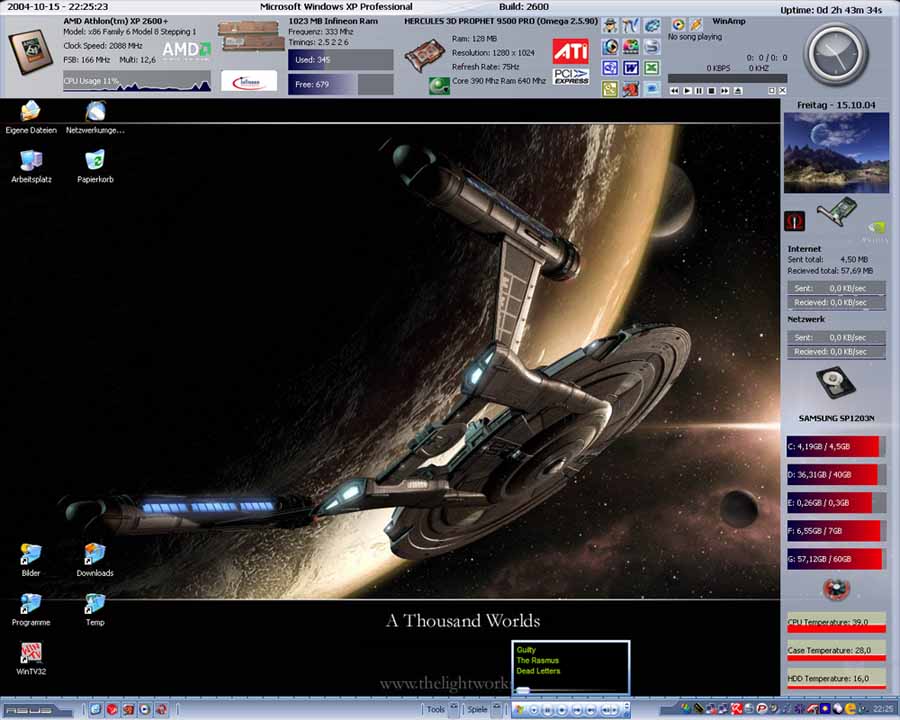The image size is (900, 720).
Task: Click the yellow e icon in system tray
Action: (850, 709)
